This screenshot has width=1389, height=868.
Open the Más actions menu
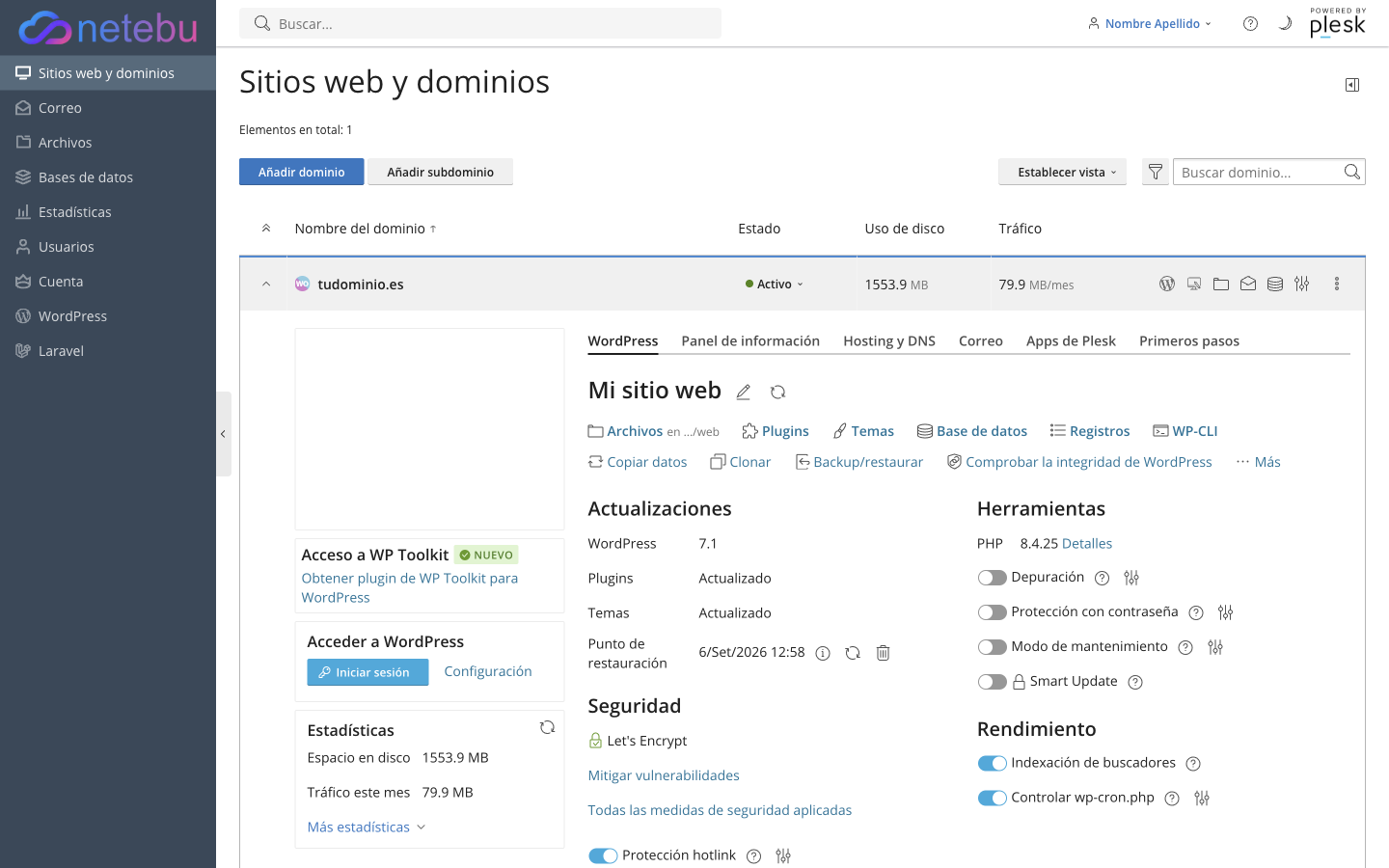(x=1259, y=462)
